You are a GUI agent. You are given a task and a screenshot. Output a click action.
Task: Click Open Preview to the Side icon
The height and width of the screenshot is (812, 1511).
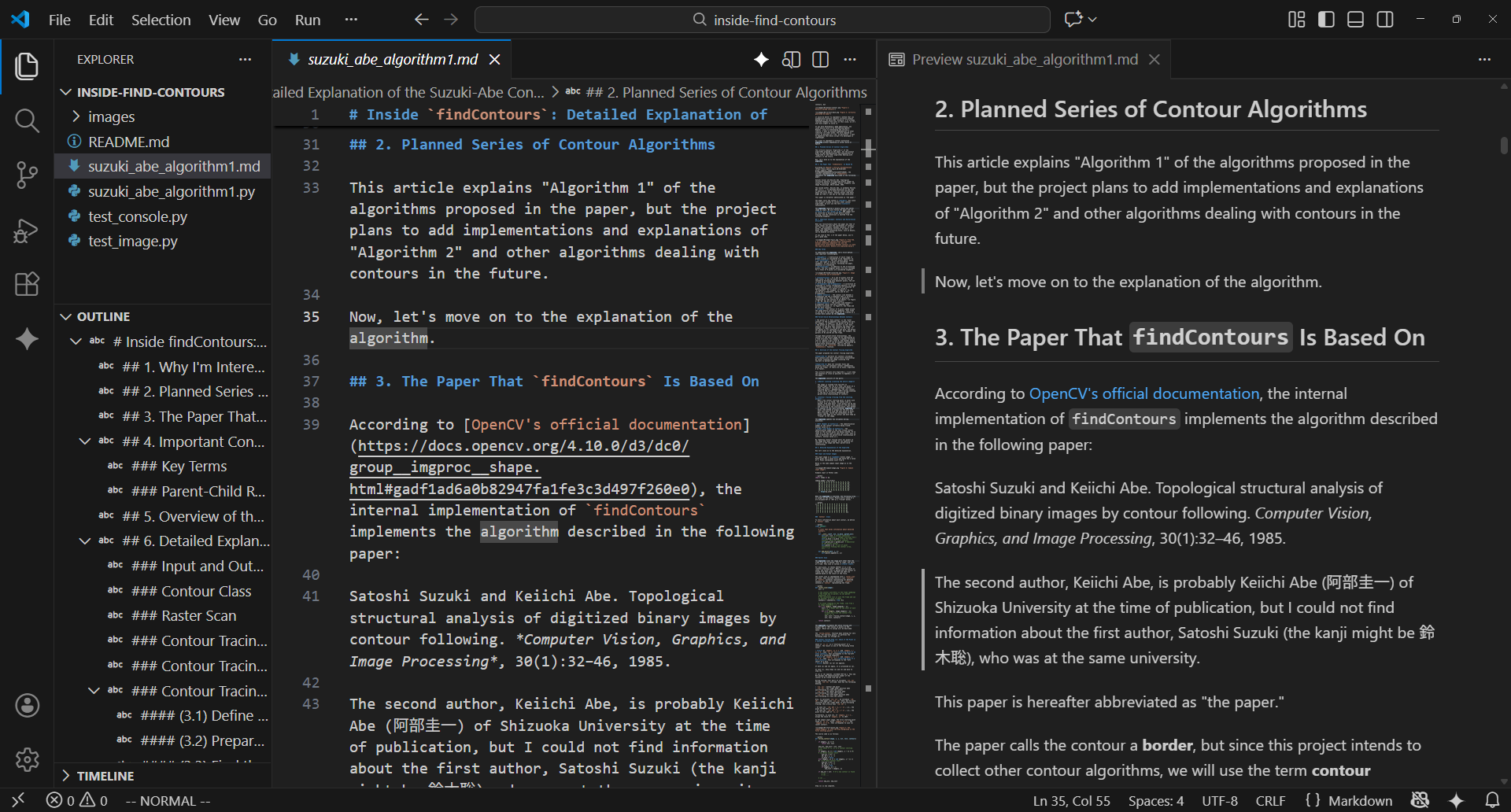point(791,60)
